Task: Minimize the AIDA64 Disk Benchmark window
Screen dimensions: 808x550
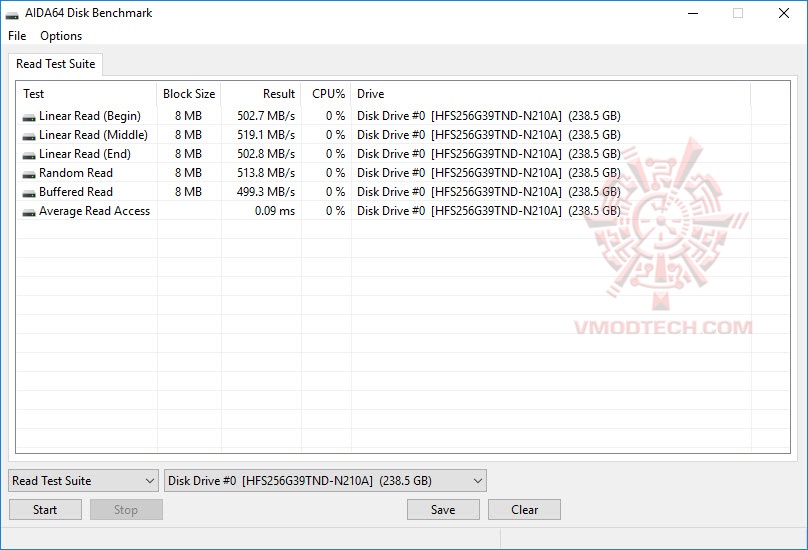Action: [693, 13]
